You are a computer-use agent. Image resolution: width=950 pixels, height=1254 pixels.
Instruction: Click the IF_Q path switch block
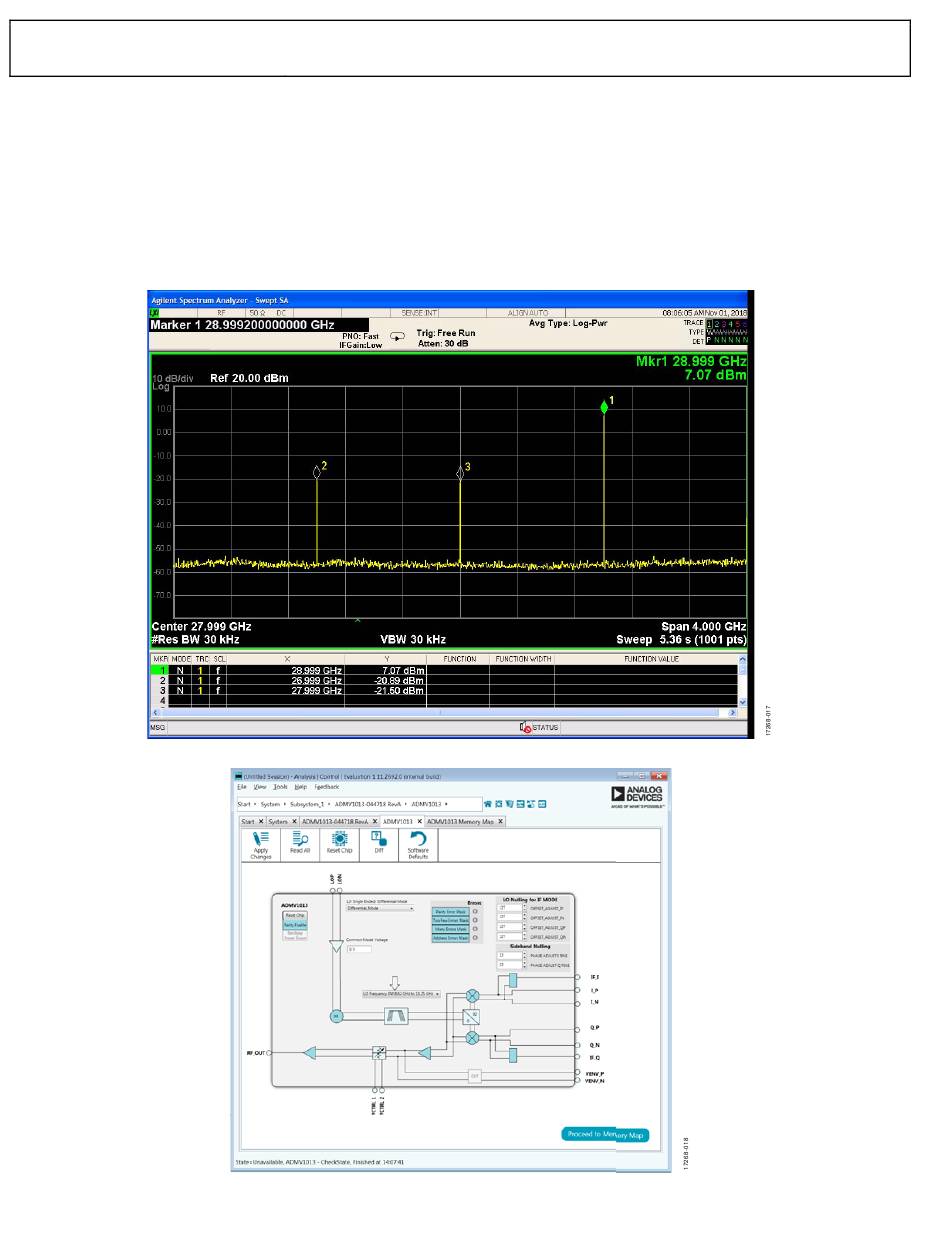point(512,1055)
